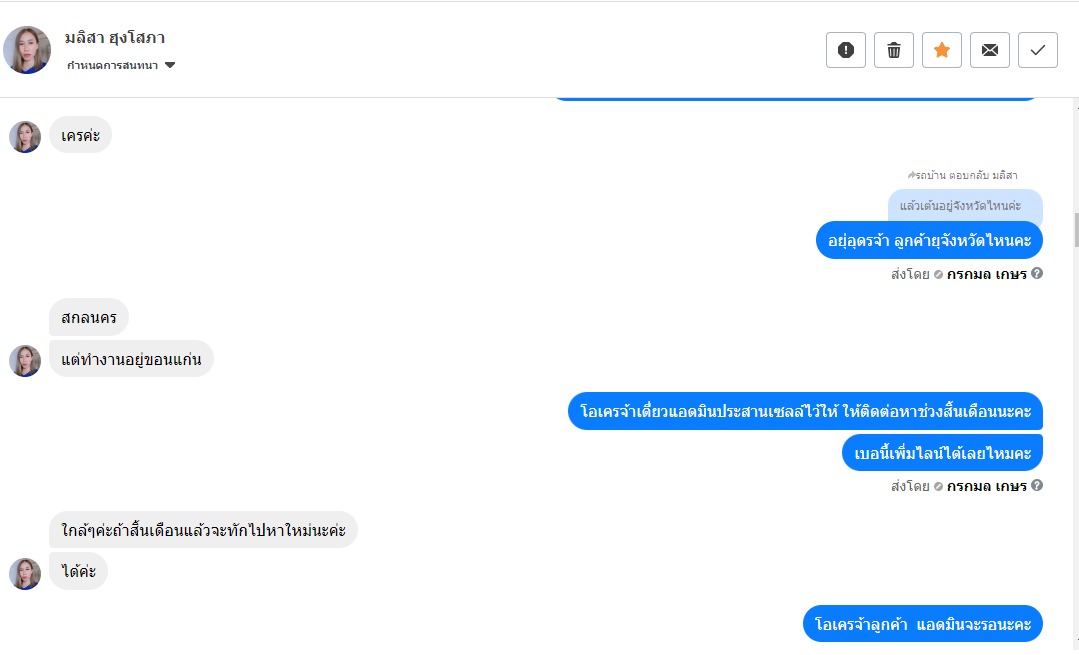Select the quoted reply bubble แล้วเต้นอยู่จังหวัดไหนคะ

pos(965,206)
